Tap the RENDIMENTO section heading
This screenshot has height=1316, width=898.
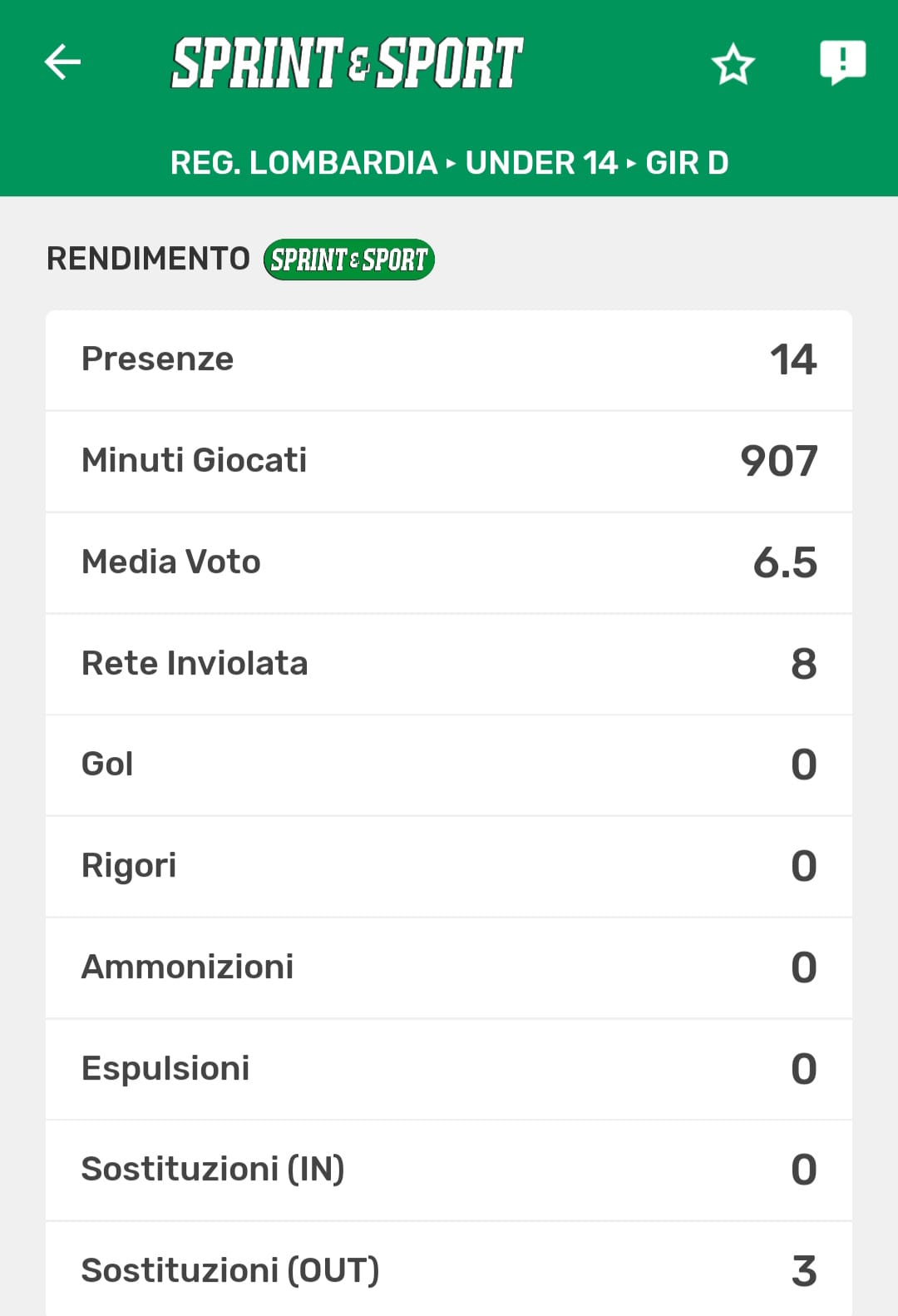coord(148,259)
